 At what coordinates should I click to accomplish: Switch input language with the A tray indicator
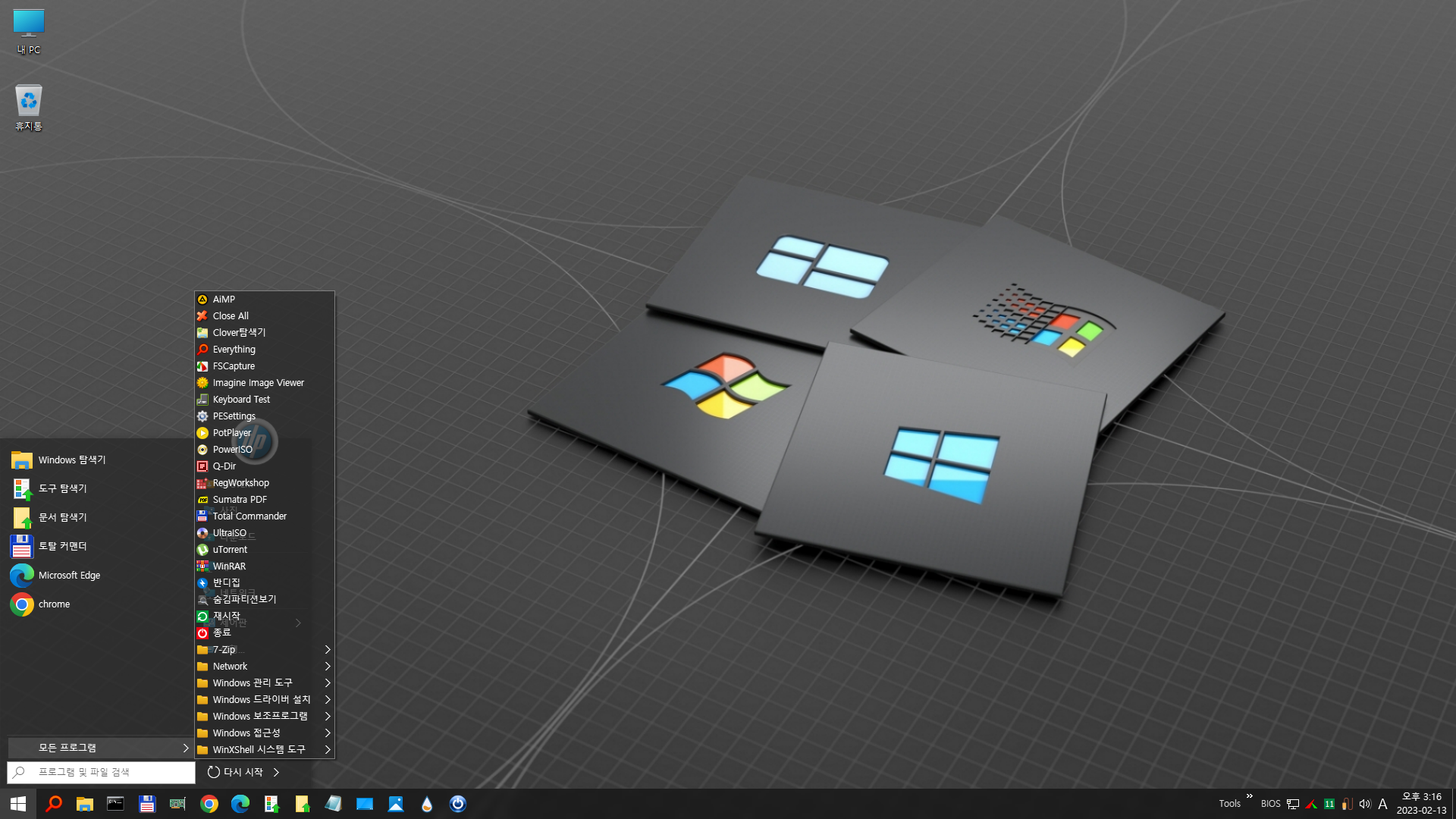coord(1382,804)
